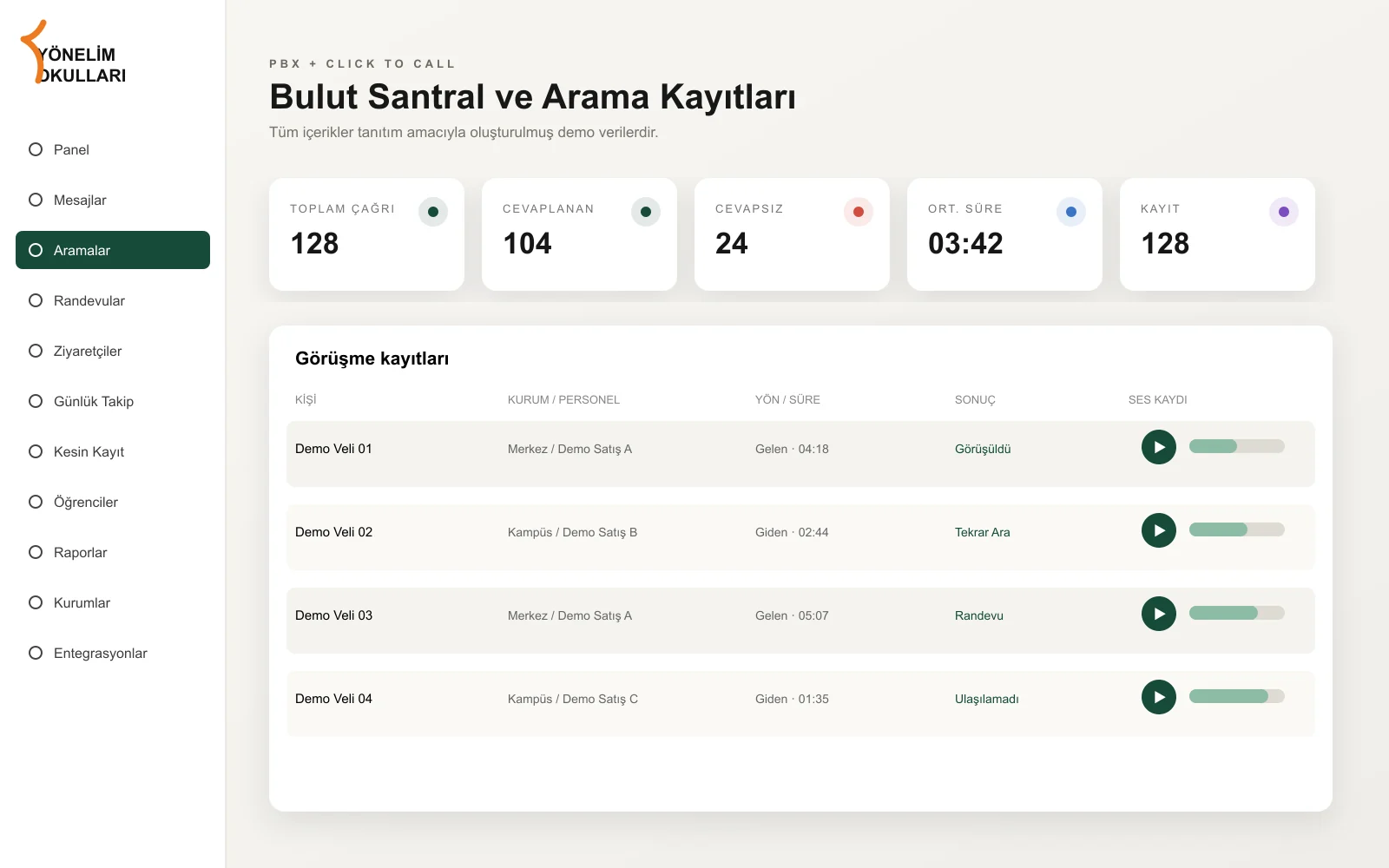This screenshot has width=1389, height=868.
Task: Click the green dot on Toplam Çağrı card
Action: click(433, 212)
